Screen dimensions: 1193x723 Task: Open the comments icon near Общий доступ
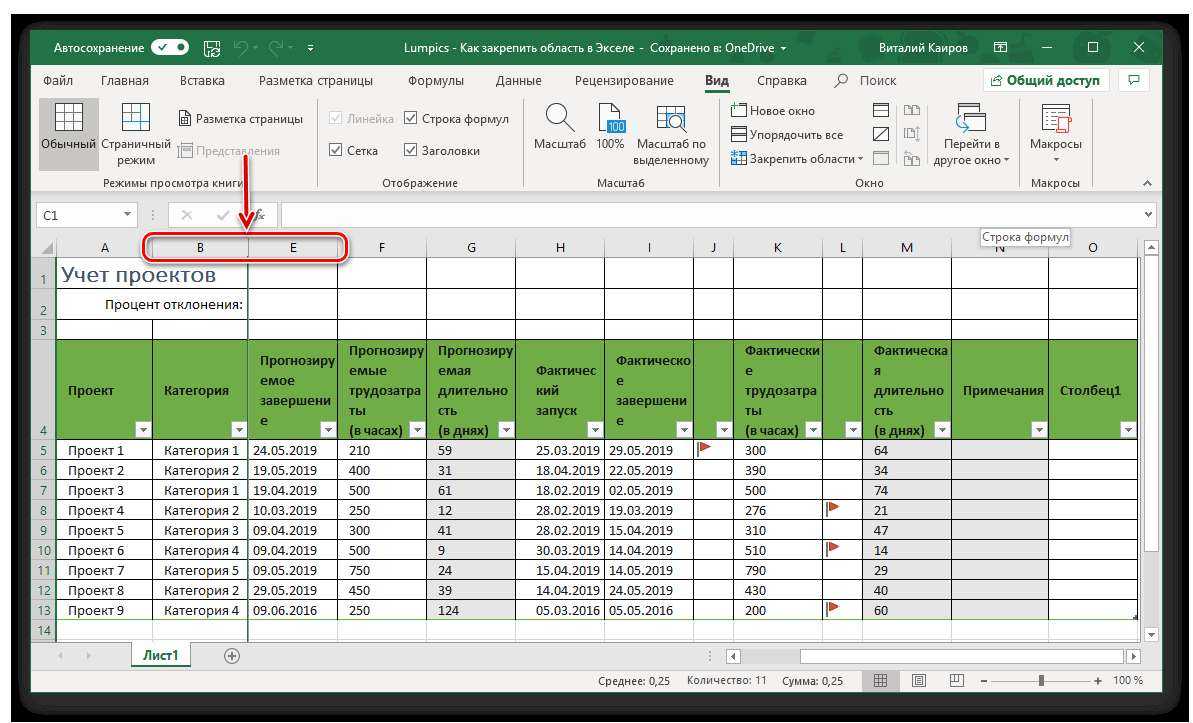(1134, 80)
